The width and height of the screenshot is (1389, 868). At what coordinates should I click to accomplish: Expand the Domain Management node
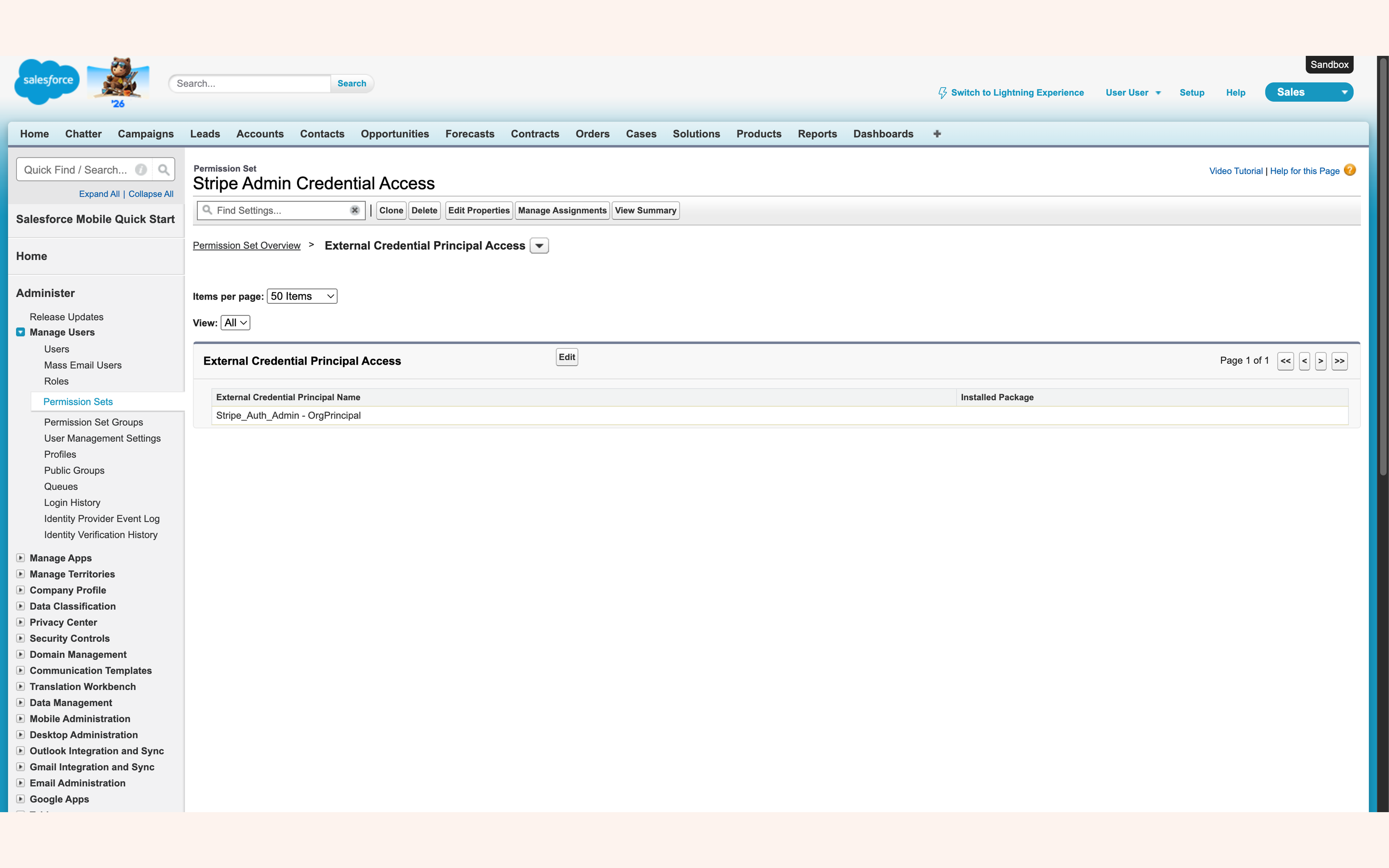pyautogui.click(x=21, y=654)
